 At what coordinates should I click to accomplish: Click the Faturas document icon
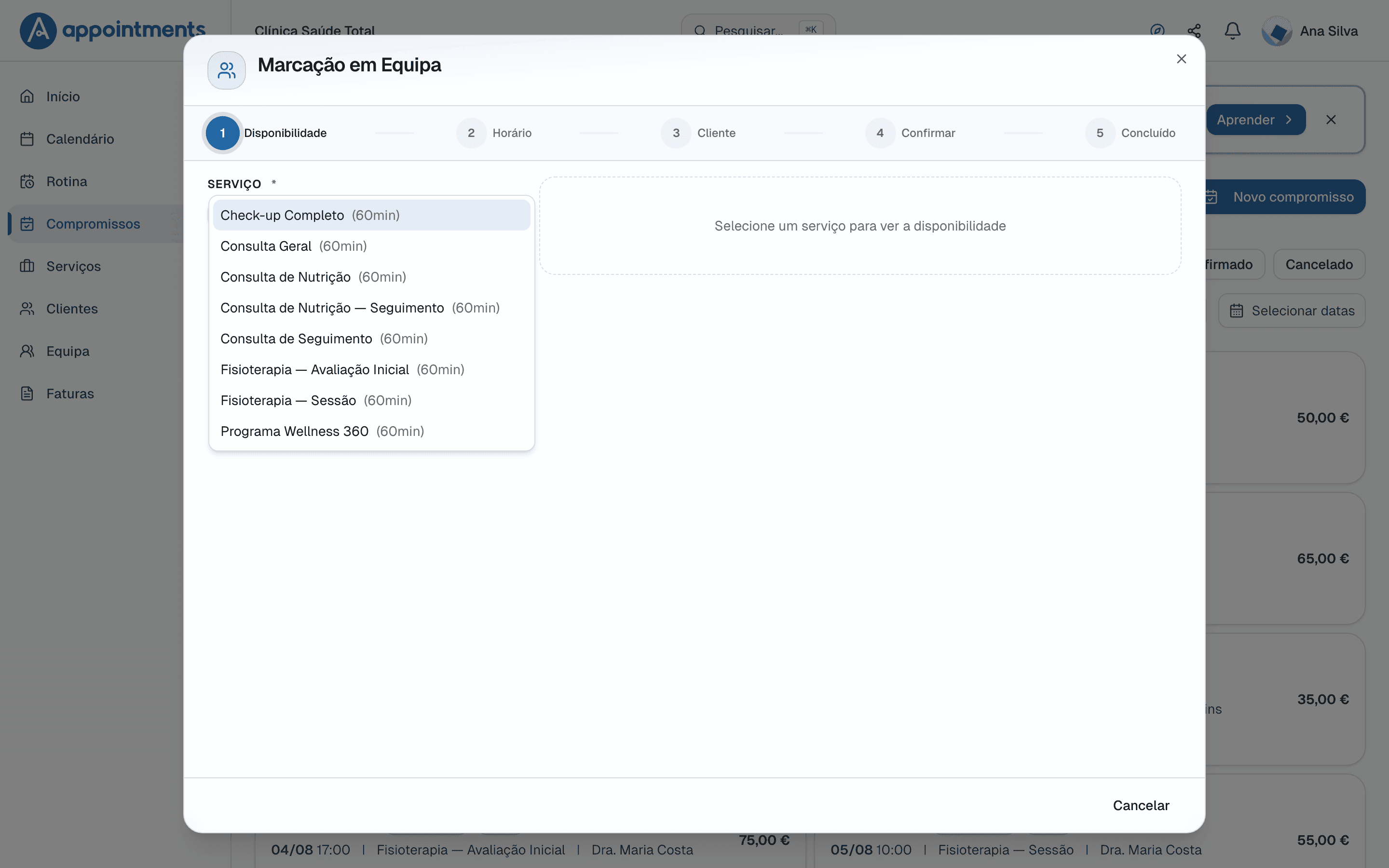click(27, 394)
